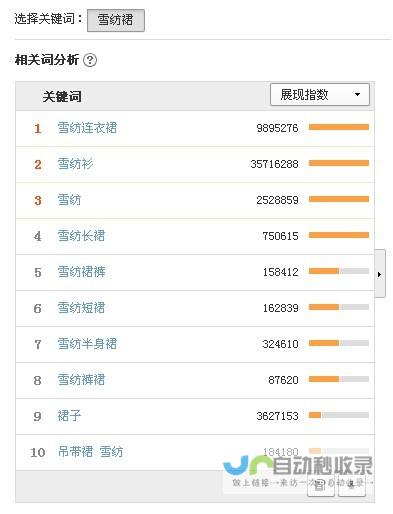The image size is (393, 514).
Task: Select the 雪纺裙 keyword button
Action: pos(116,20)
